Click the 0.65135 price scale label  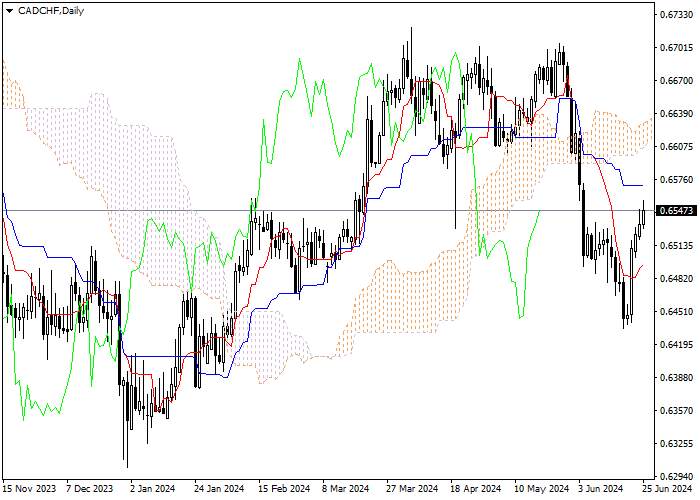click(x=676, y=246)
